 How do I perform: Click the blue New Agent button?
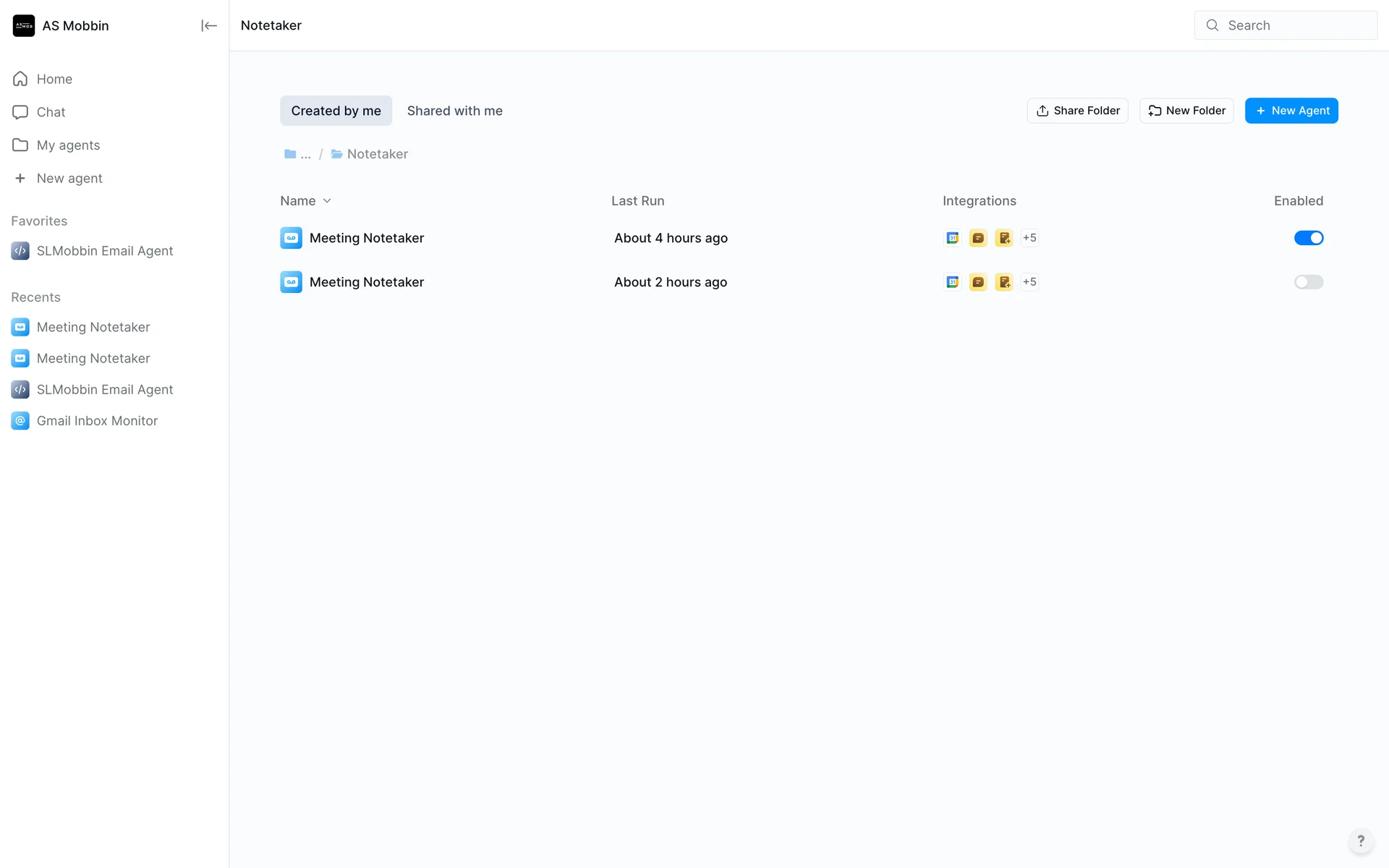pyautogui.click(x=1291, y=111)
